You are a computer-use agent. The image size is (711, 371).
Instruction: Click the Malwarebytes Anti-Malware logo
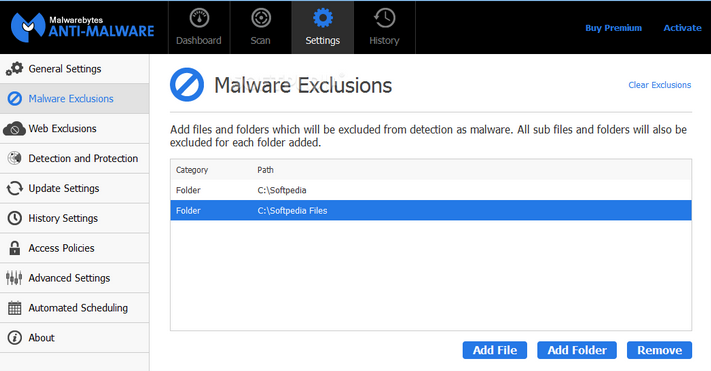point(83,27)
